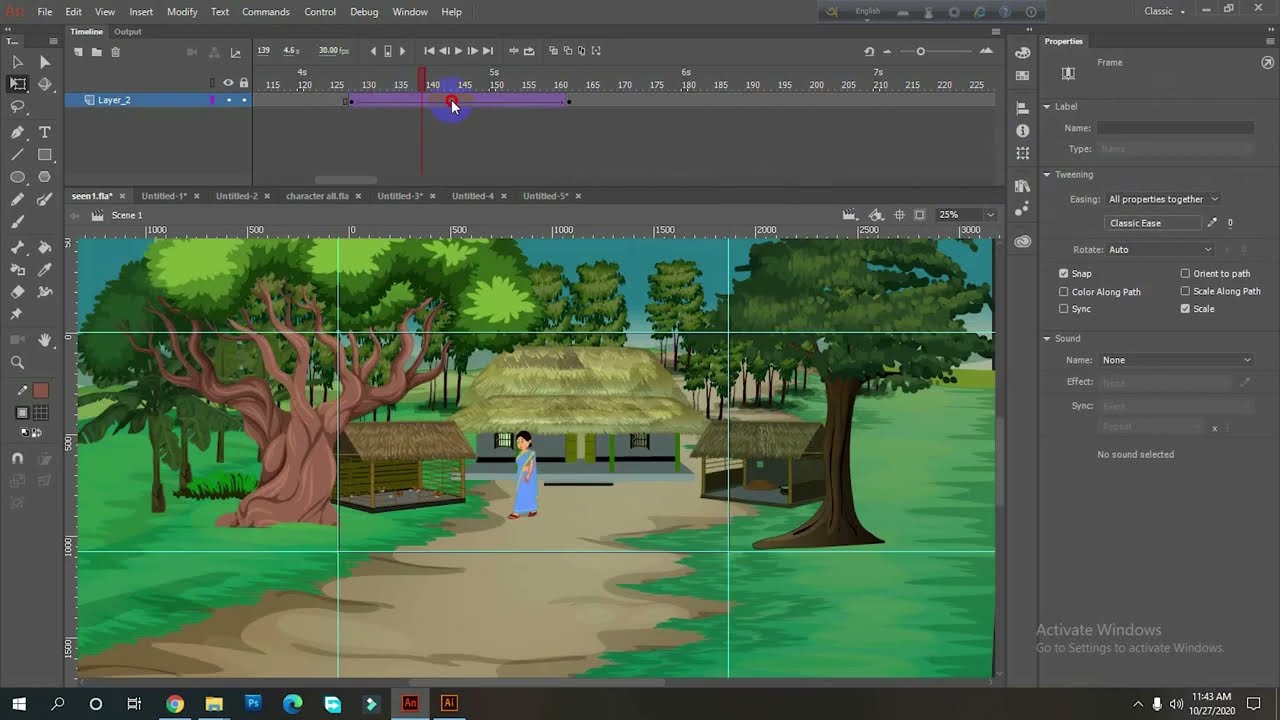Open the Insert menu

click(141, 12)
